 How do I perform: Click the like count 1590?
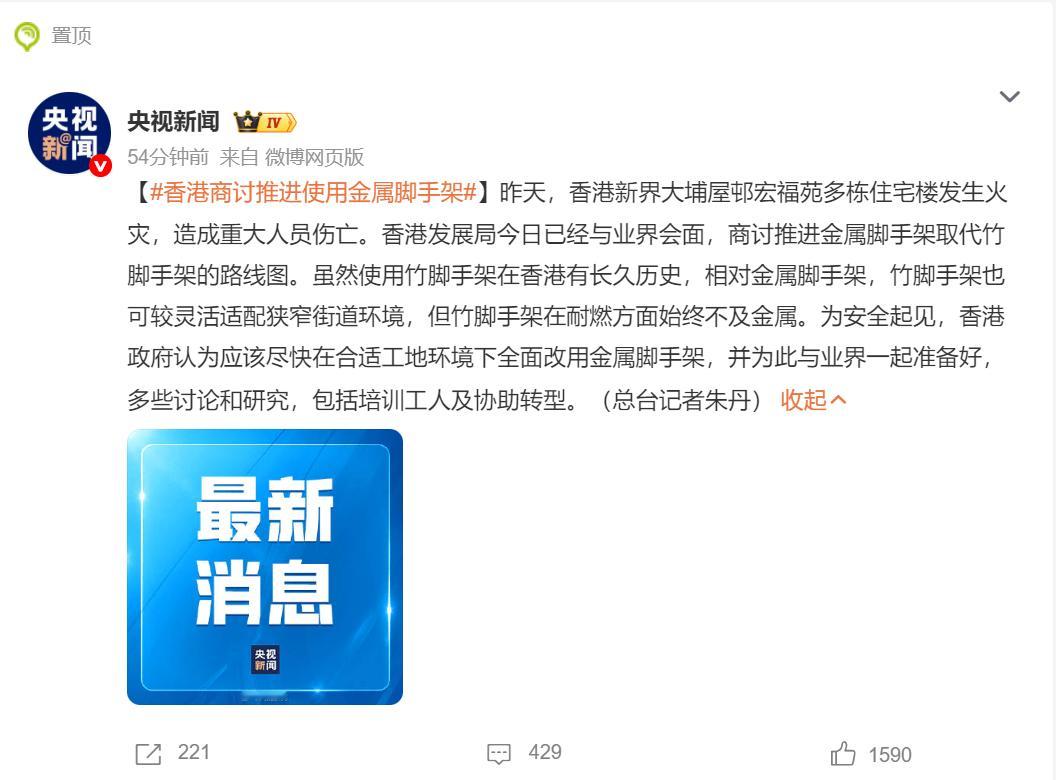point(890,754)
